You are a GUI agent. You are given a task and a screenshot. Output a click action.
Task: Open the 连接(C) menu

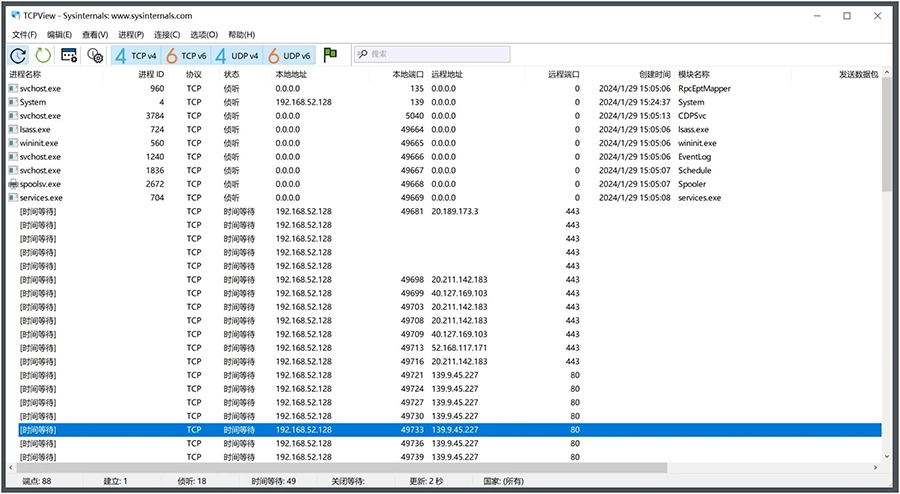pos(167,35)
